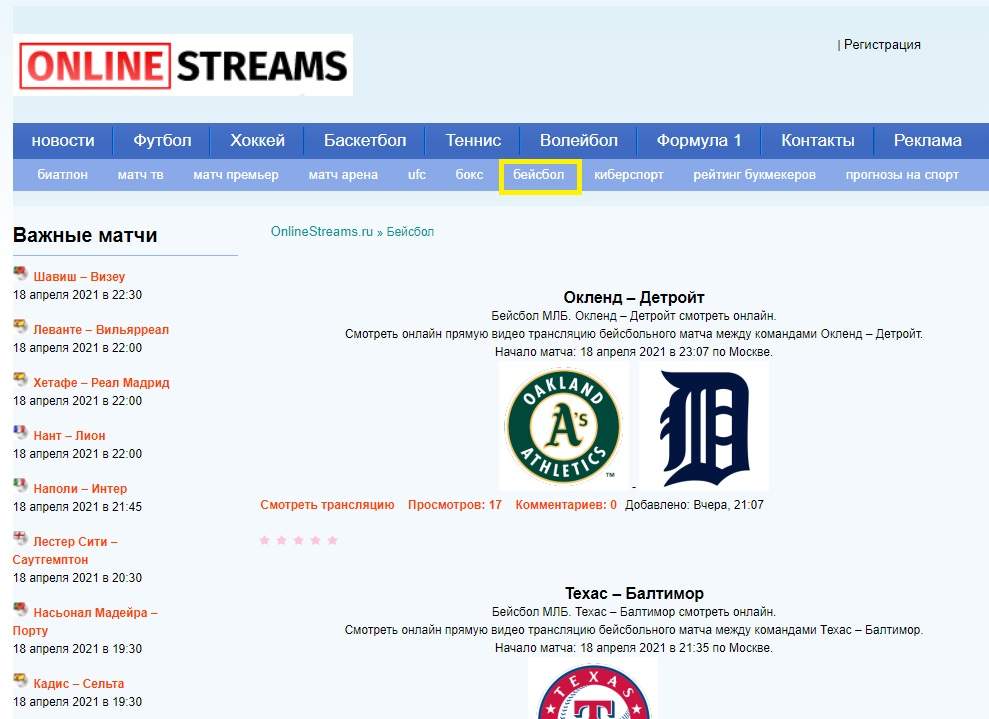
Task: Click the Регистрация link
Action: coord(881,45)
